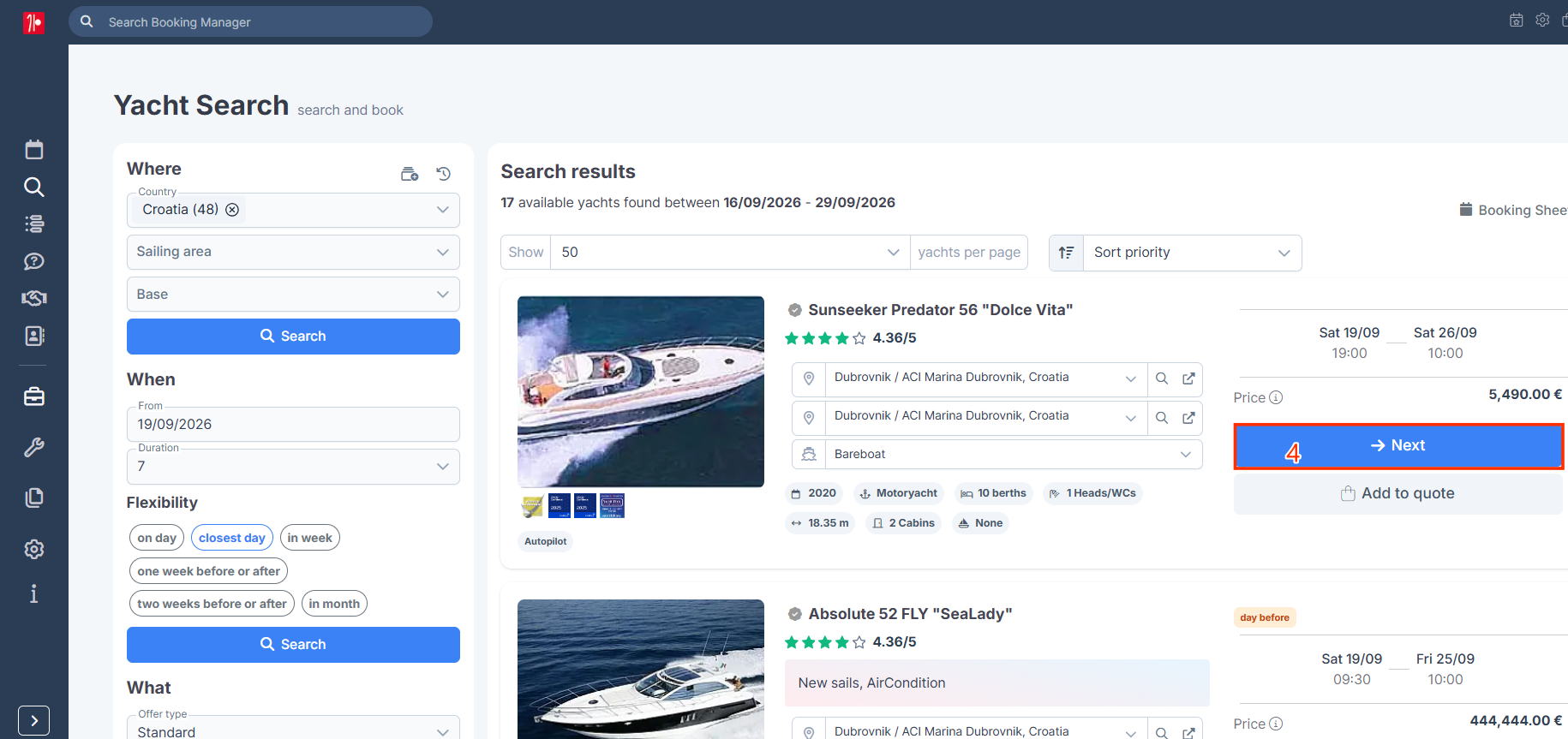Image resolution: width=1568 pixels, height=739 pixels.
Task: Click the Search Booking Manager field
Action: click(250, 22)
